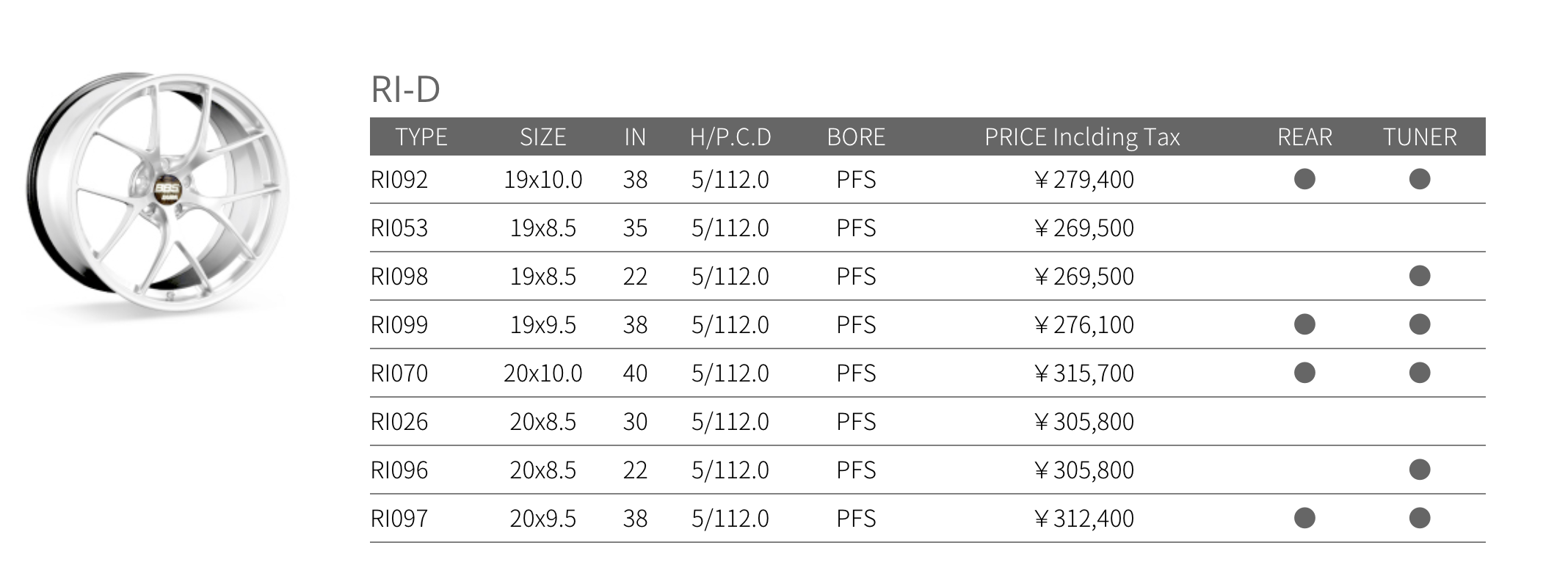
Task: Click the PRICE Inclding Tax header
Action: [x=1082, y=137]
